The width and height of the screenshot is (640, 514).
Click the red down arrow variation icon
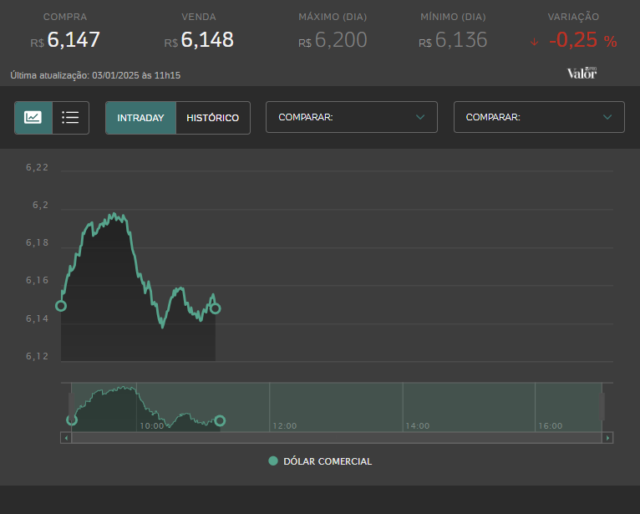pyautogui.click(x=534, y=42)
